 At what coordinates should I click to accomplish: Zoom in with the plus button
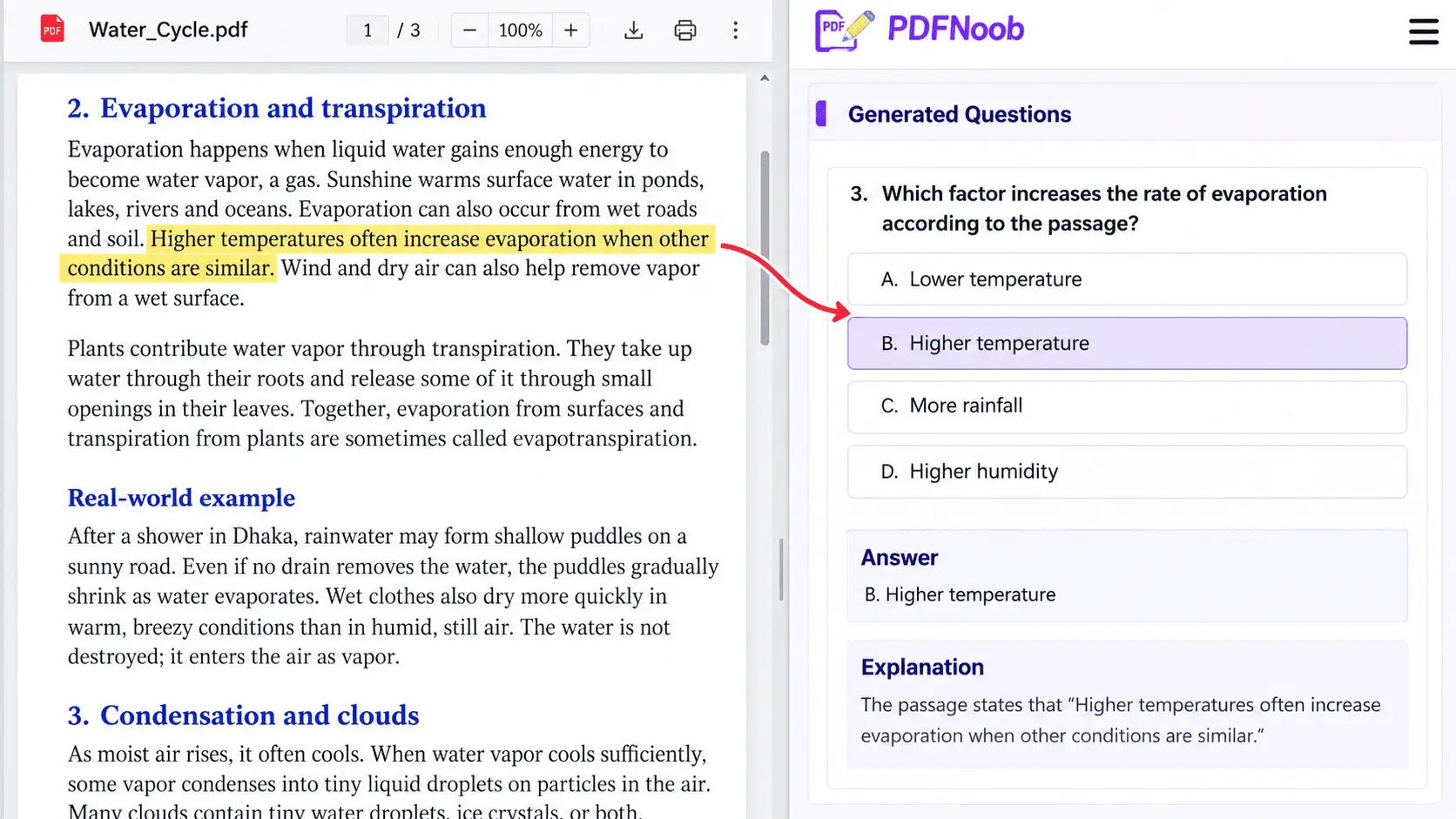pos(571,30)
